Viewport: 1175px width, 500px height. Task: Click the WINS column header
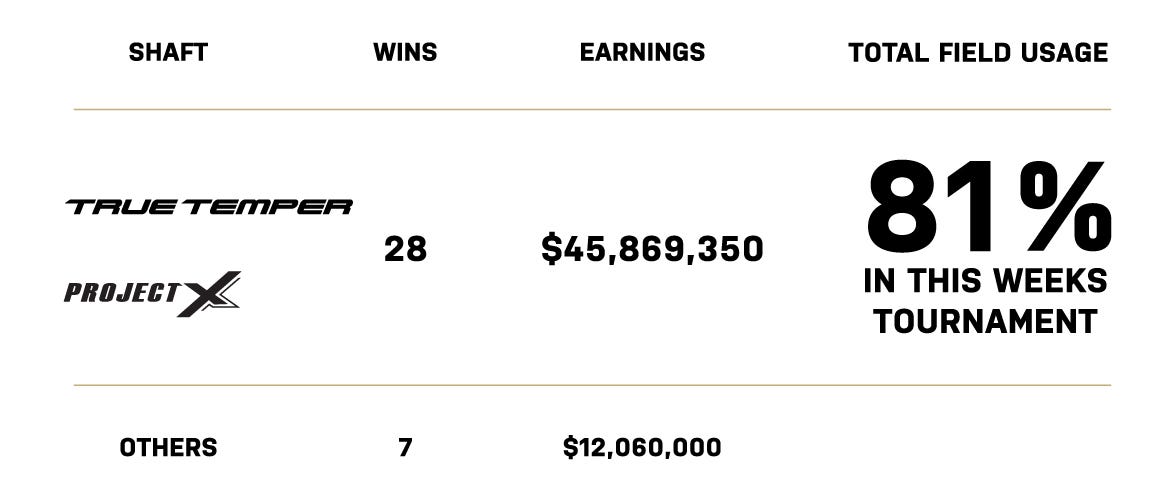tap(405, 52)
